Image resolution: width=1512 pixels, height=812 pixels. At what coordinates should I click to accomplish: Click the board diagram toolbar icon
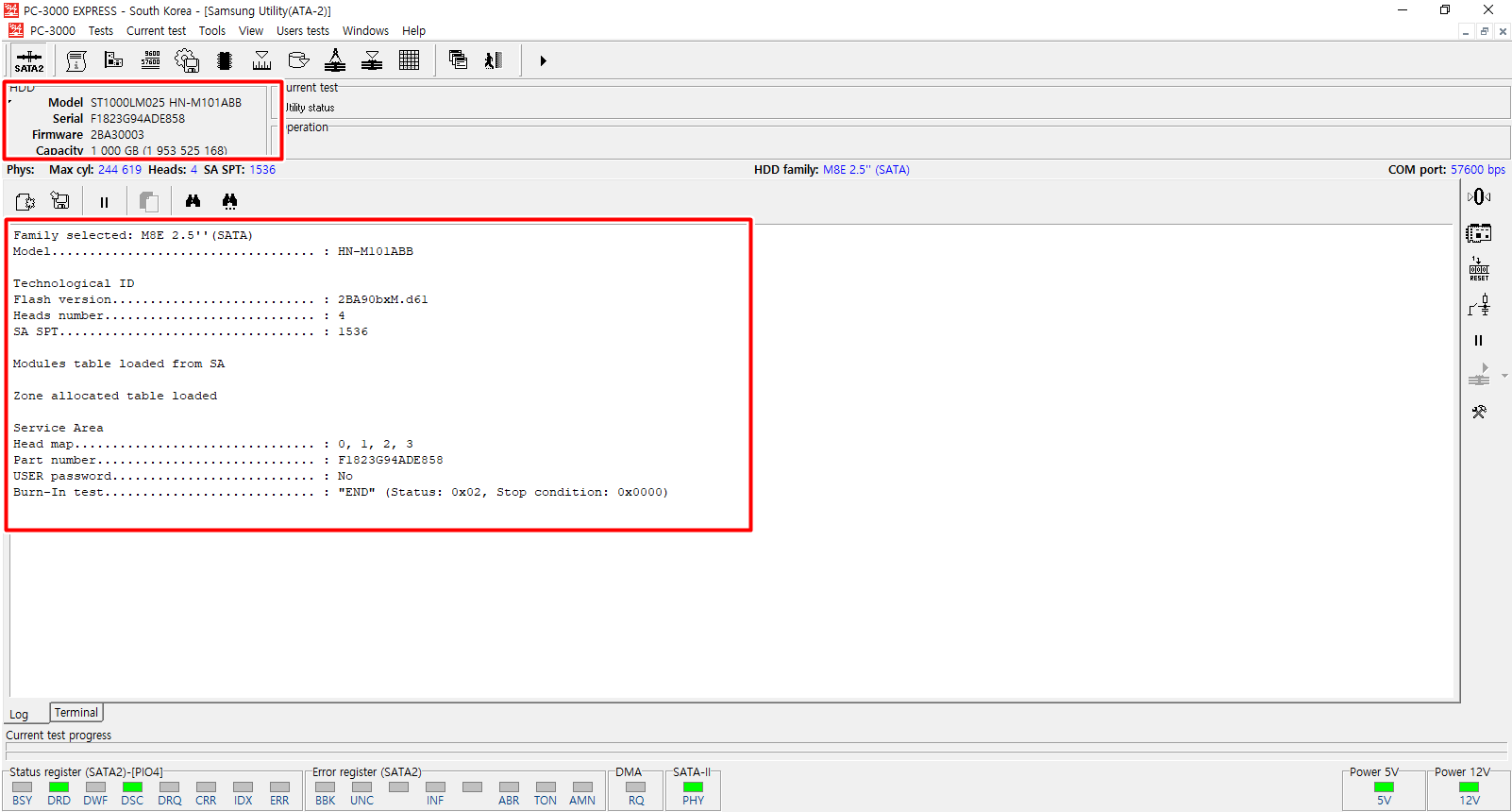coord(113,61)
